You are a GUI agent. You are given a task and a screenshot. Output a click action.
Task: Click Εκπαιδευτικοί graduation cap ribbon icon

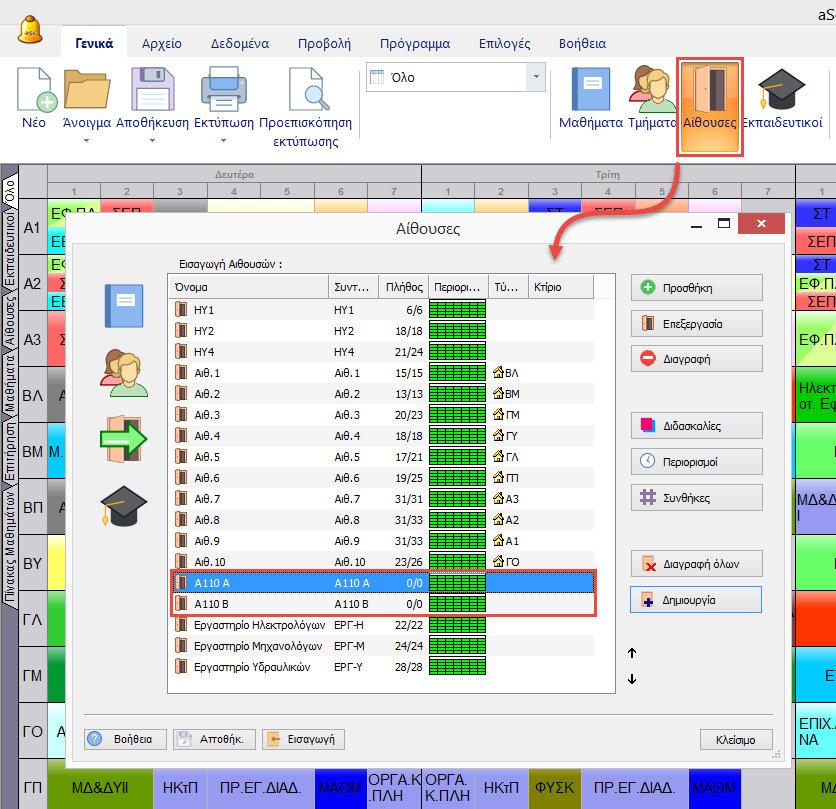pos(782,92)
